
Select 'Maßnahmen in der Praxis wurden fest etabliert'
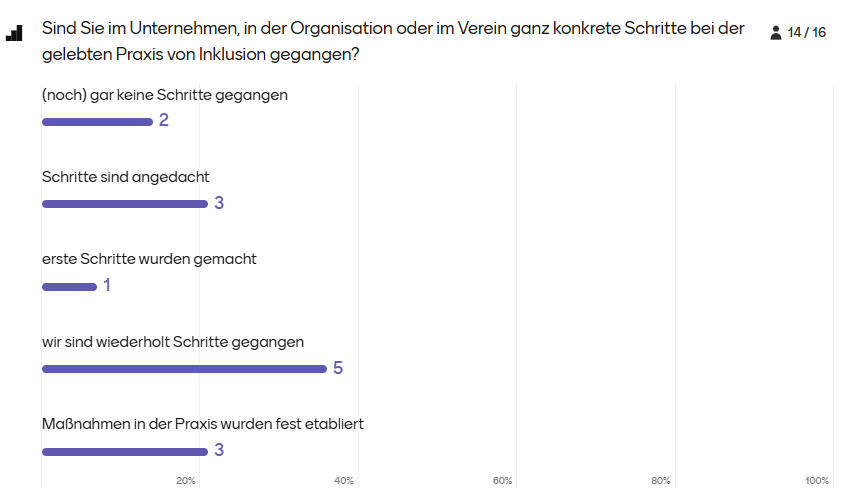[203, 424]
